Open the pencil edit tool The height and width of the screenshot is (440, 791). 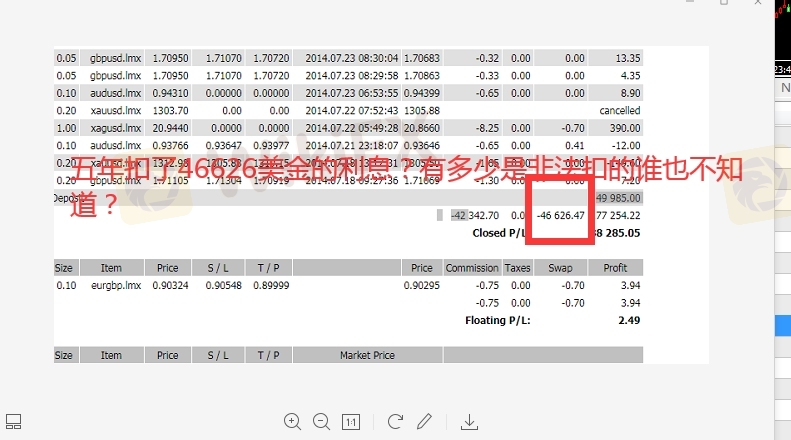424,421
